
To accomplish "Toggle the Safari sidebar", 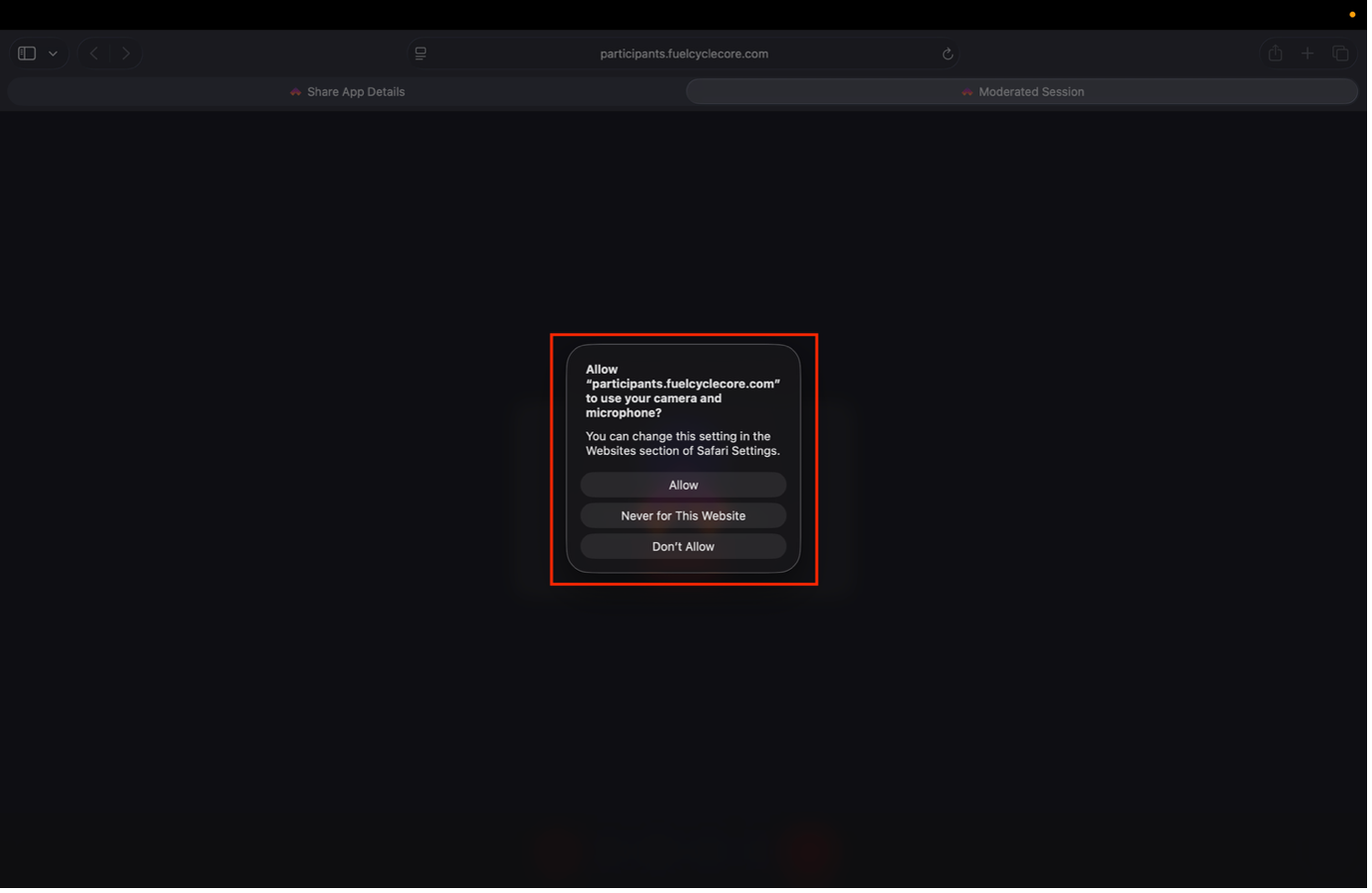I will point(26,53).
